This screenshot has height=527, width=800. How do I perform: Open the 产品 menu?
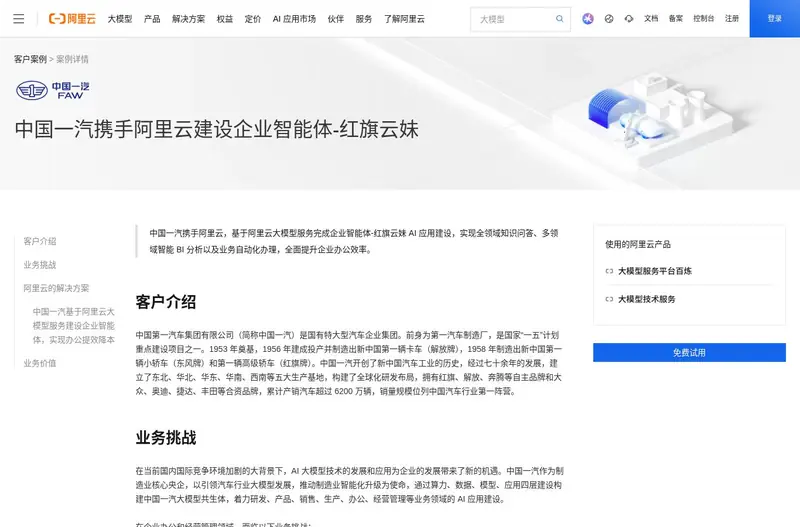click(152, 19)
